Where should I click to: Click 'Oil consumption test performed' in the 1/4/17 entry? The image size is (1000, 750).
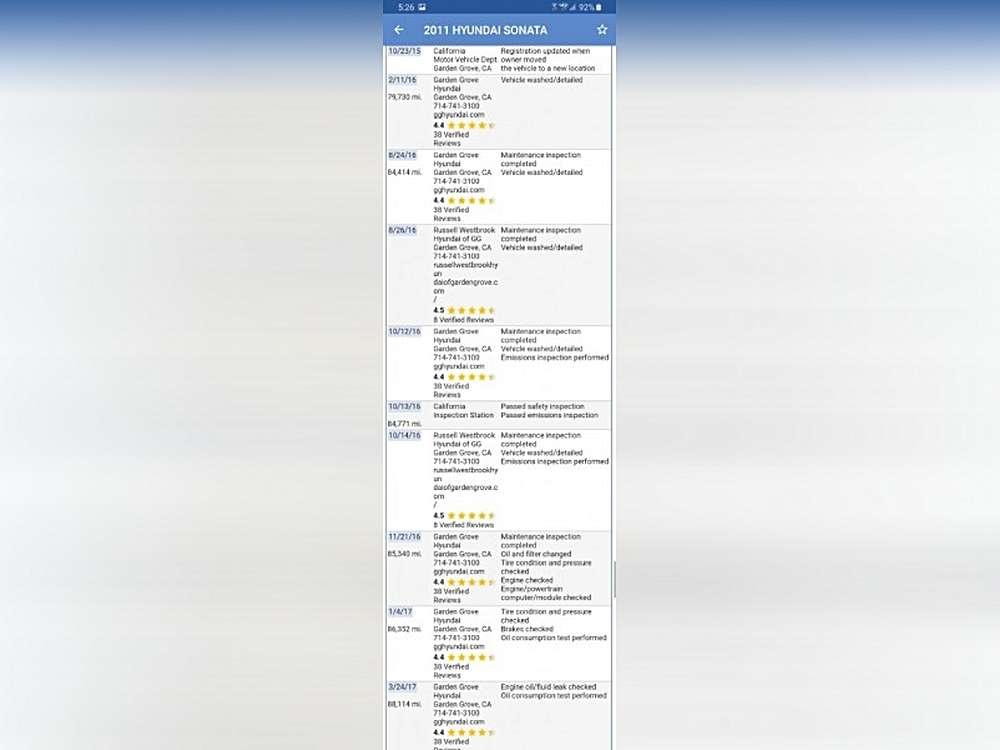[554, 638]
